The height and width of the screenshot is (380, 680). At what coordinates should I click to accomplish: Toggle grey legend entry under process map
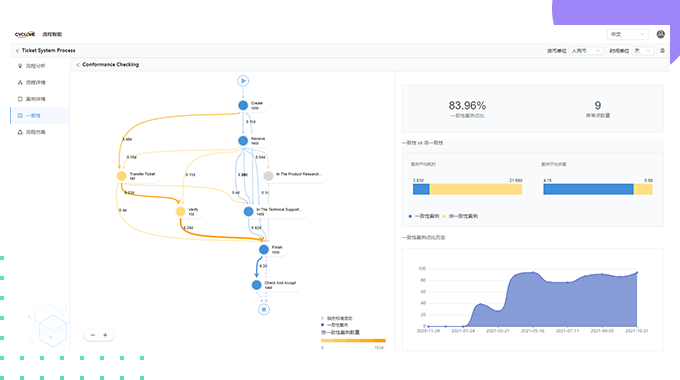337,318
